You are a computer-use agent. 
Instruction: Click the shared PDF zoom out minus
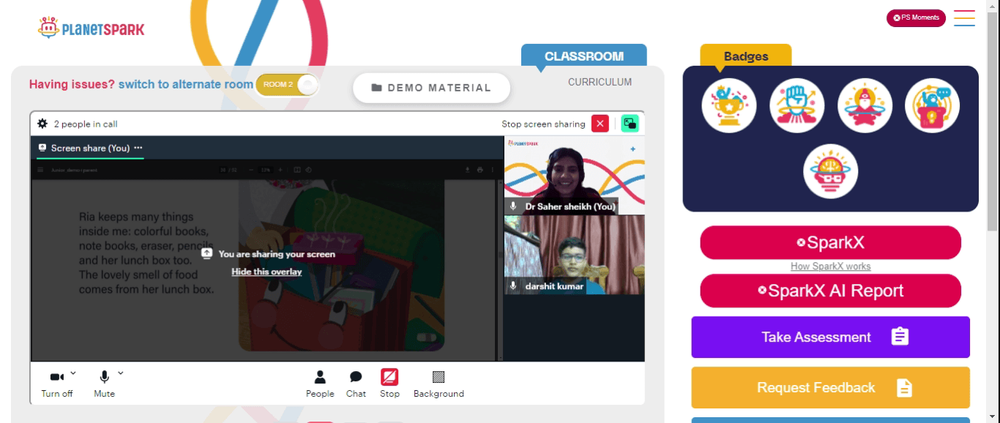(251, 170)
